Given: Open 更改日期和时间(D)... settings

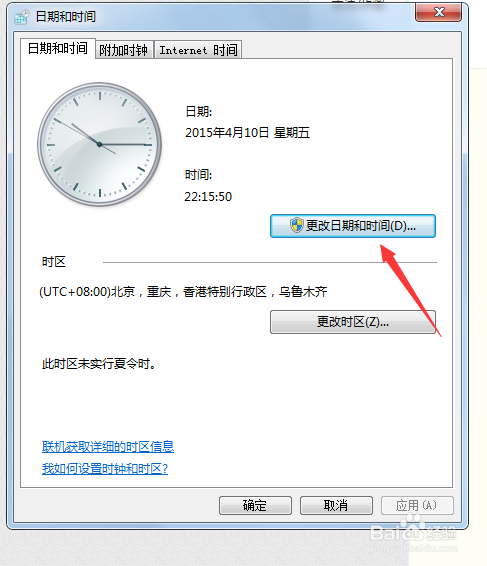Looking at the screenshot, I should coord(353,226).
